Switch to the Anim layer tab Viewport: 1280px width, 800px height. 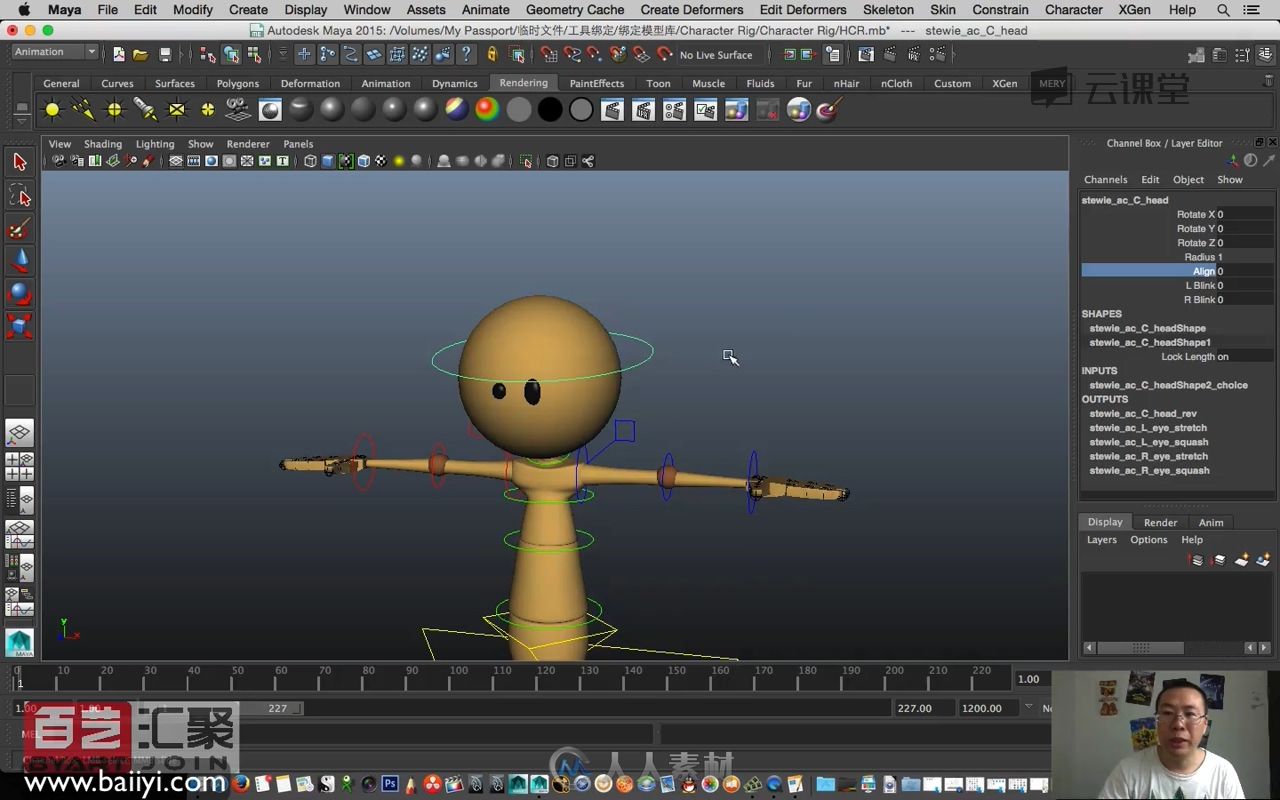pyautogui.click(x=1211, y=522)
